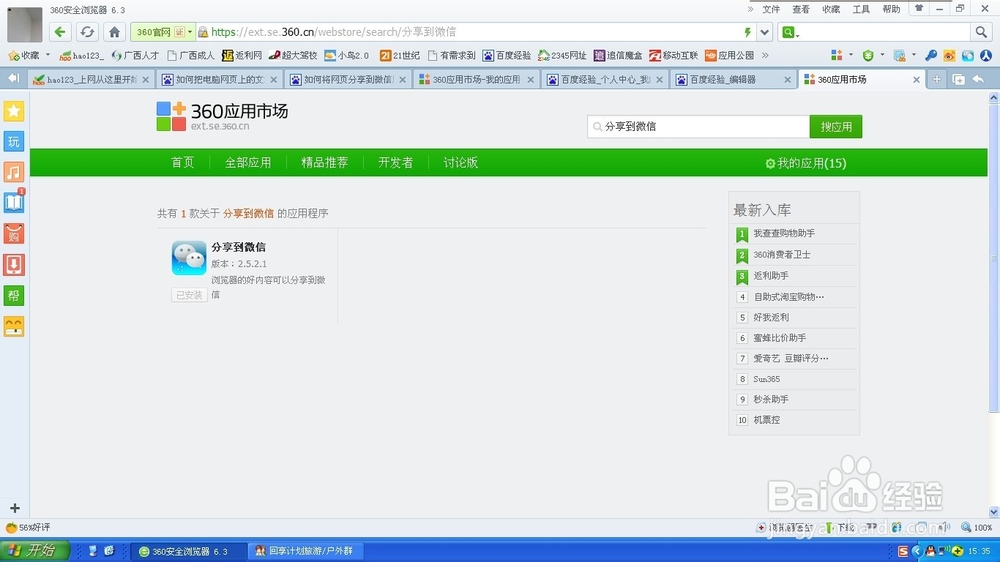Open the skin (shirt) icon in the title bar
The image size is (1000, 562).
click(x=919, y=9)
